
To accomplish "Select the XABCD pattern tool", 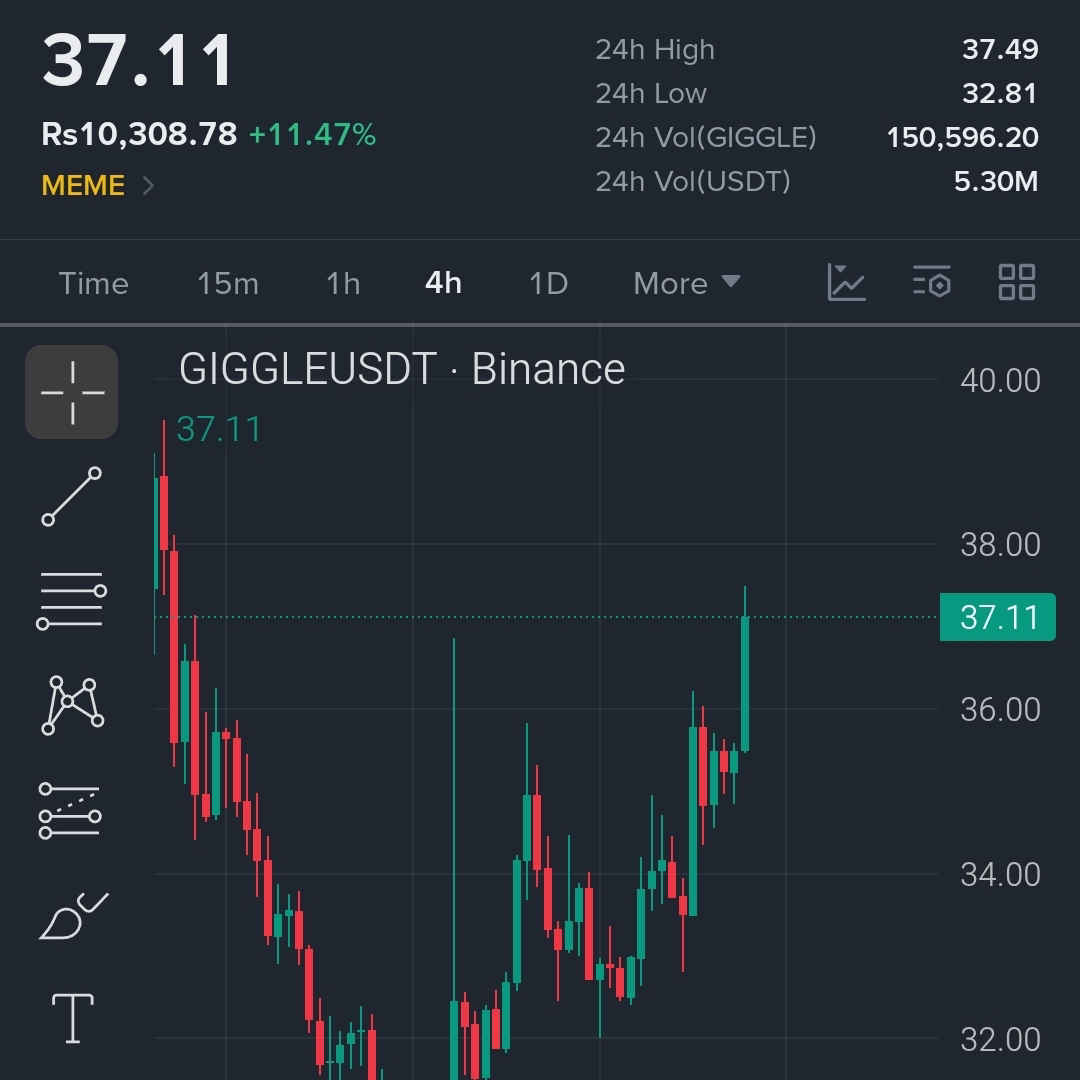I will click(72, 705).
